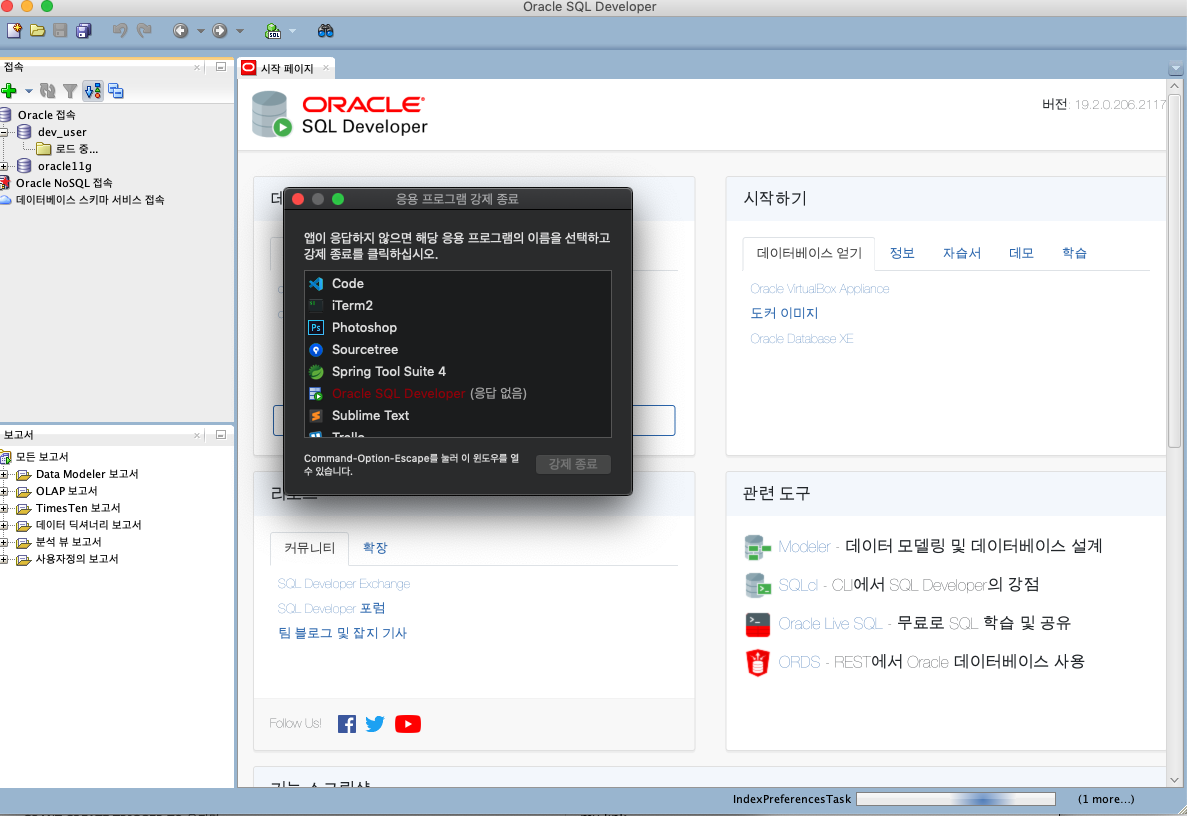
Task: Click the Back navigation arrow icon
Action: pos(180,31)
